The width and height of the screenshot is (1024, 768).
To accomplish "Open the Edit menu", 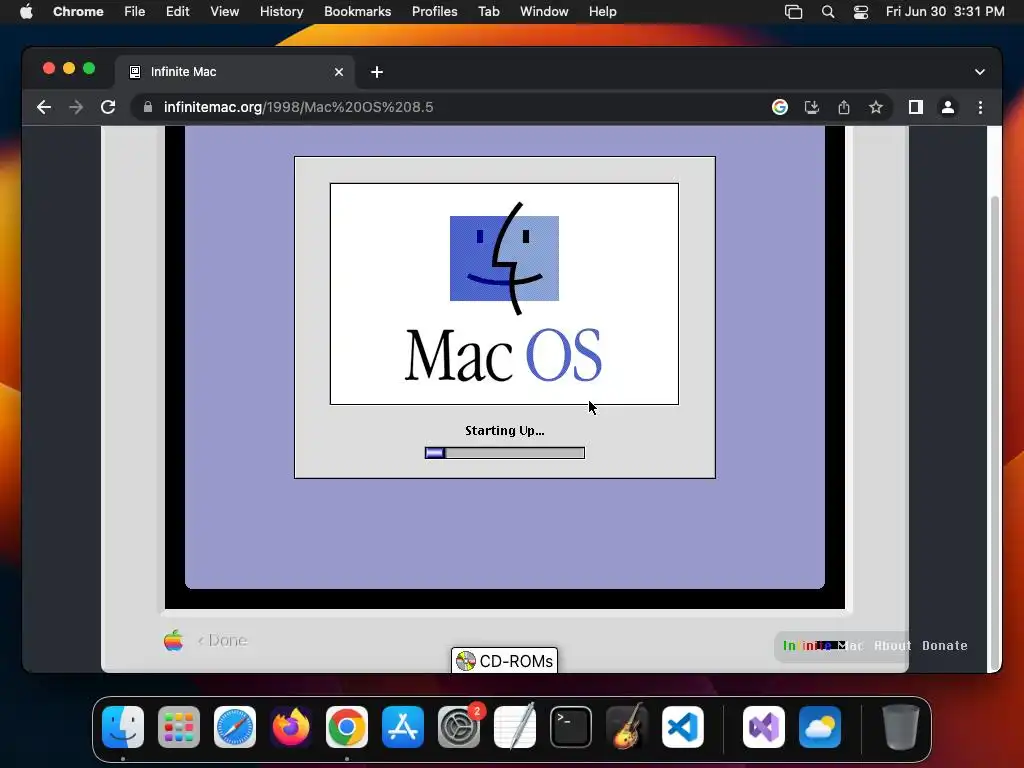I will point(177,12).
